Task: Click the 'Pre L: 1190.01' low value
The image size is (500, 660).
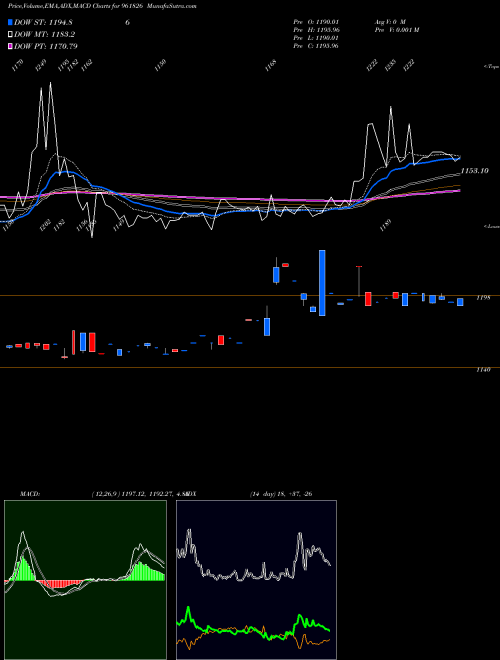Action: 316,38
